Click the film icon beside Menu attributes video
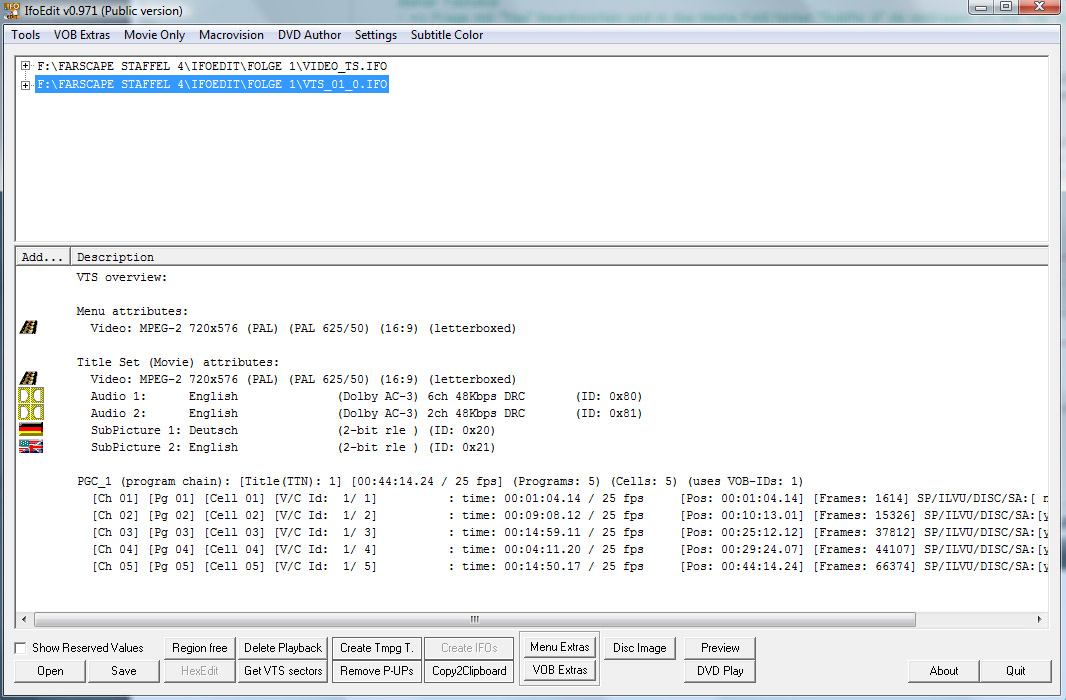Viewport: 1066px width, 700px height. [x=29, y=328]
